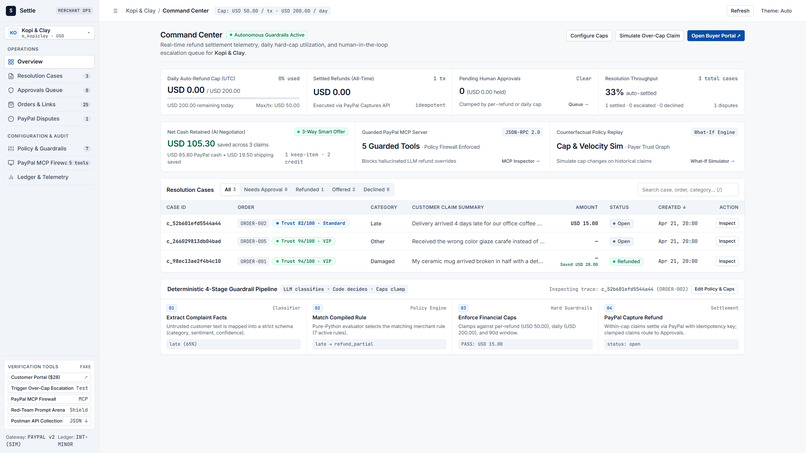
Task: Click the 3-Way Smart Offer badge
Action: click(x=321, y=132)
